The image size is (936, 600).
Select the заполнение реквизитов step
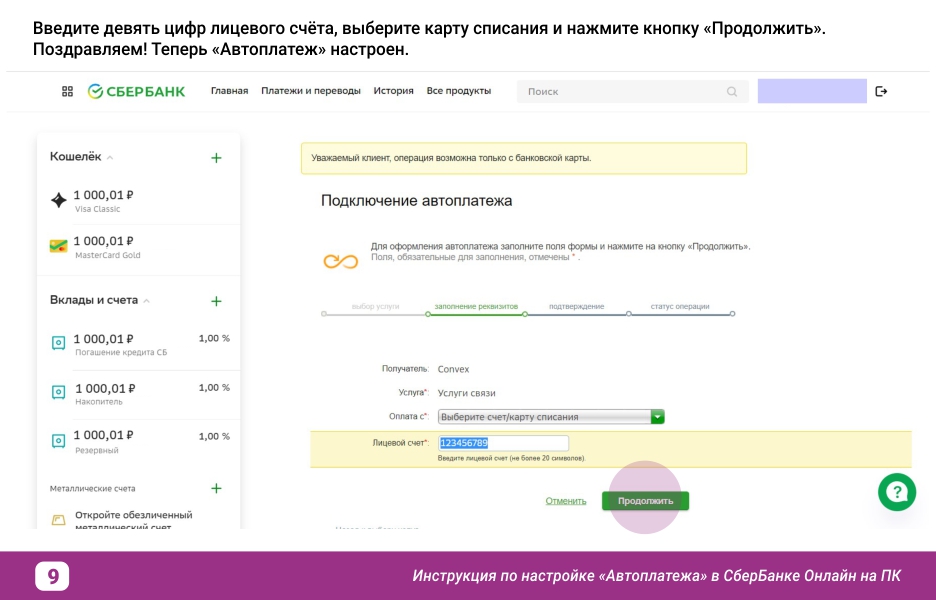point(476,306)
